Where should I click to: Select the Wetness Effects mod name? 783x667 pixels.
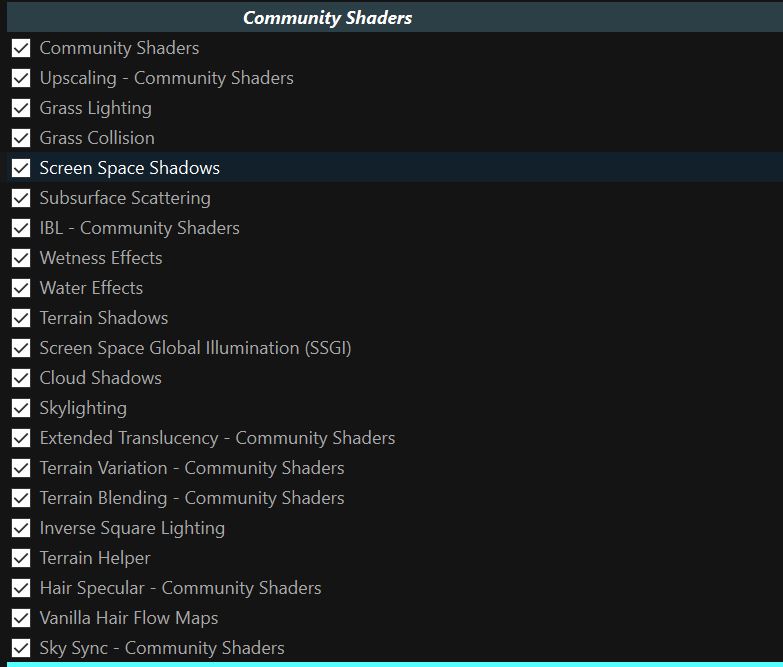[x=101, y=258]
